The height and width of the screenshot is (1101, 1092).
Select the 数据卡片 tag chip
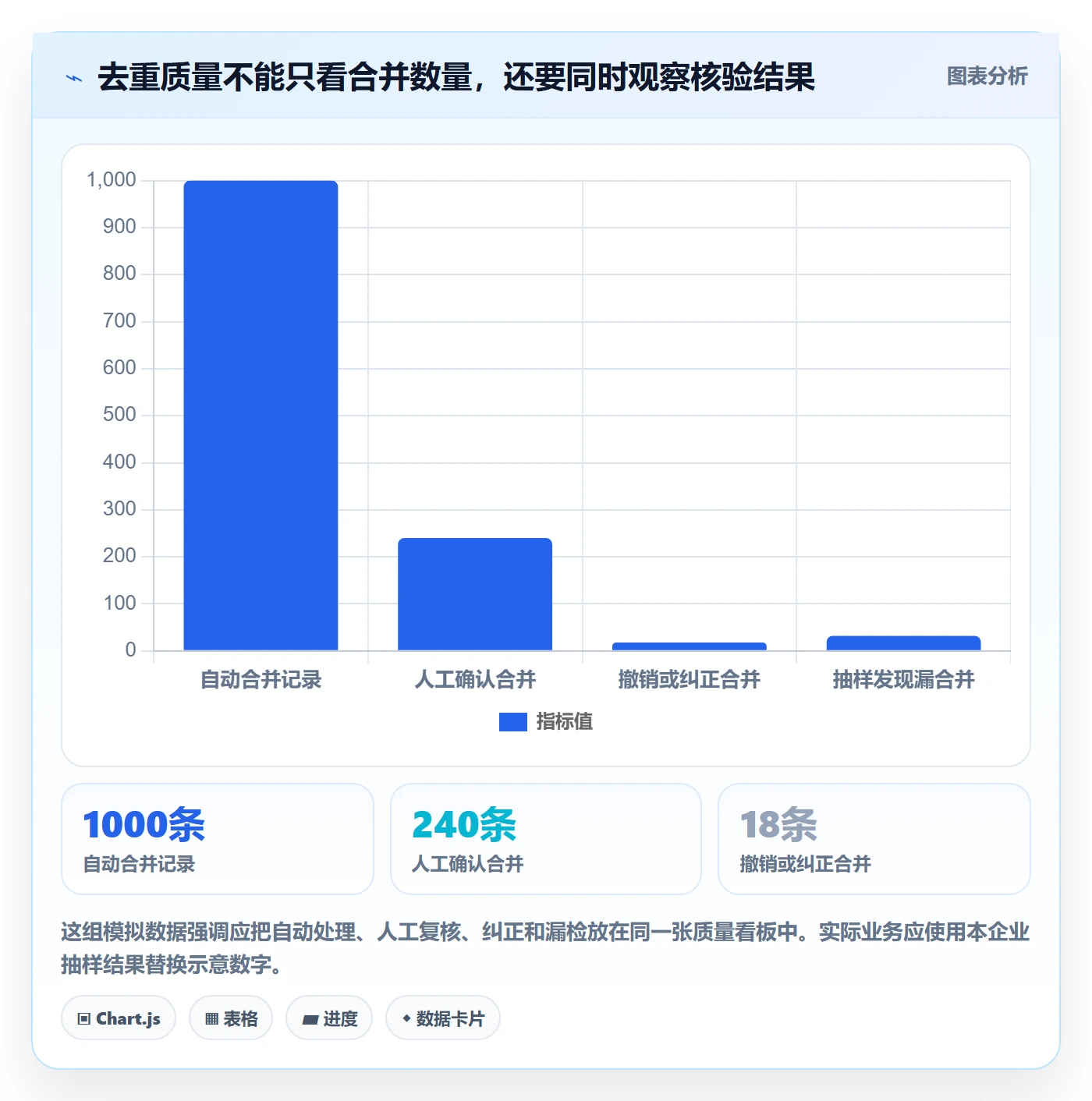click(443, 1018)
